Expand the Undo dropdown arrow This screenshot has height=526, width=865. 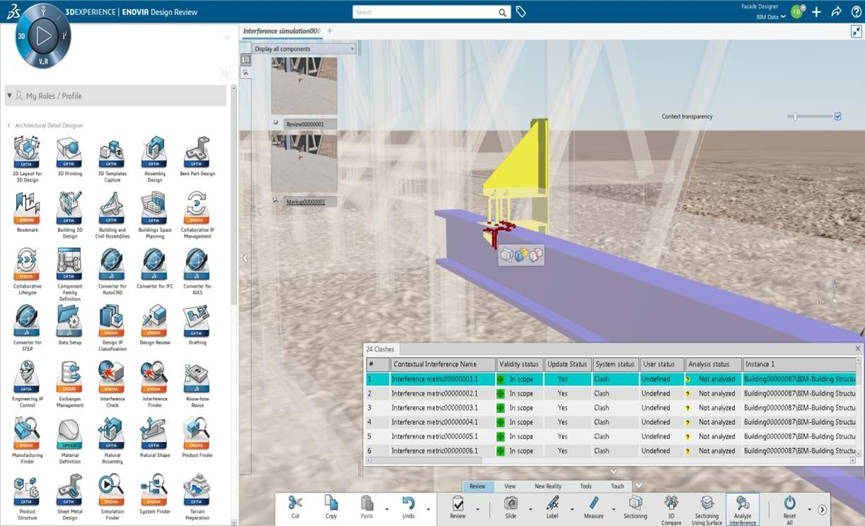(x=428, y=509)
